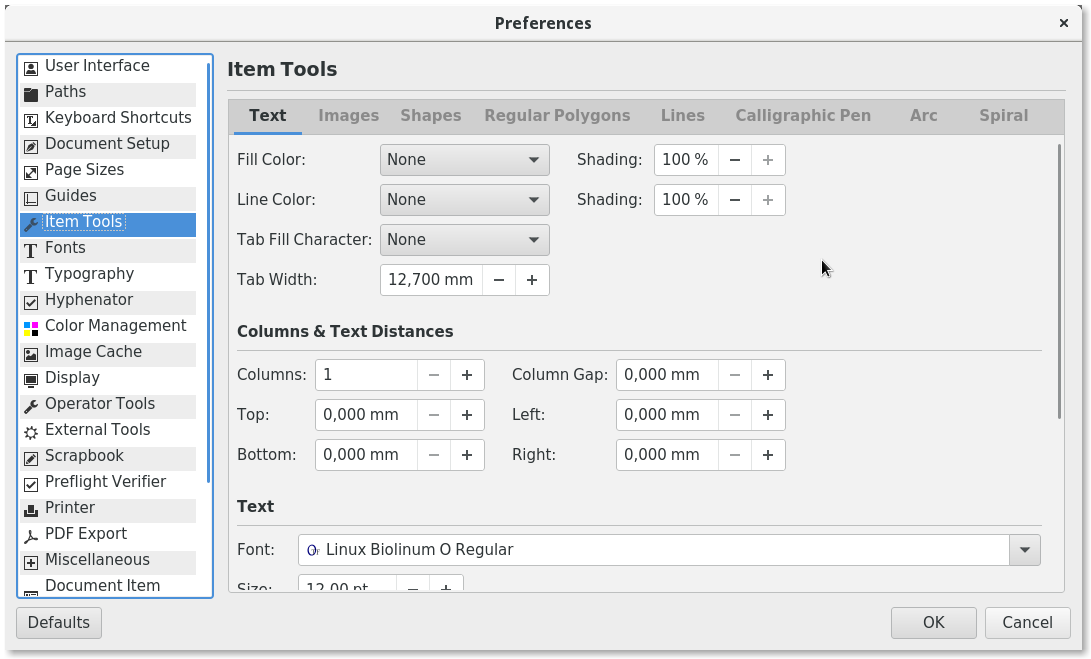Open the Keyboard Shortcuts icon entry

click(x=31, y=119)
